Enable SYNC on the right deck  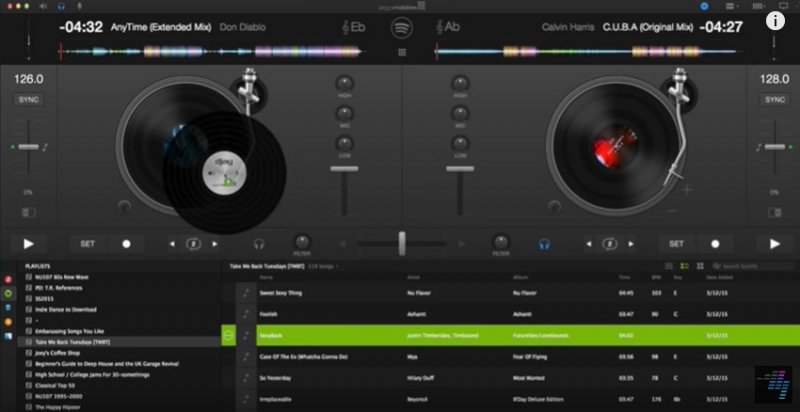tap(774, 100)
